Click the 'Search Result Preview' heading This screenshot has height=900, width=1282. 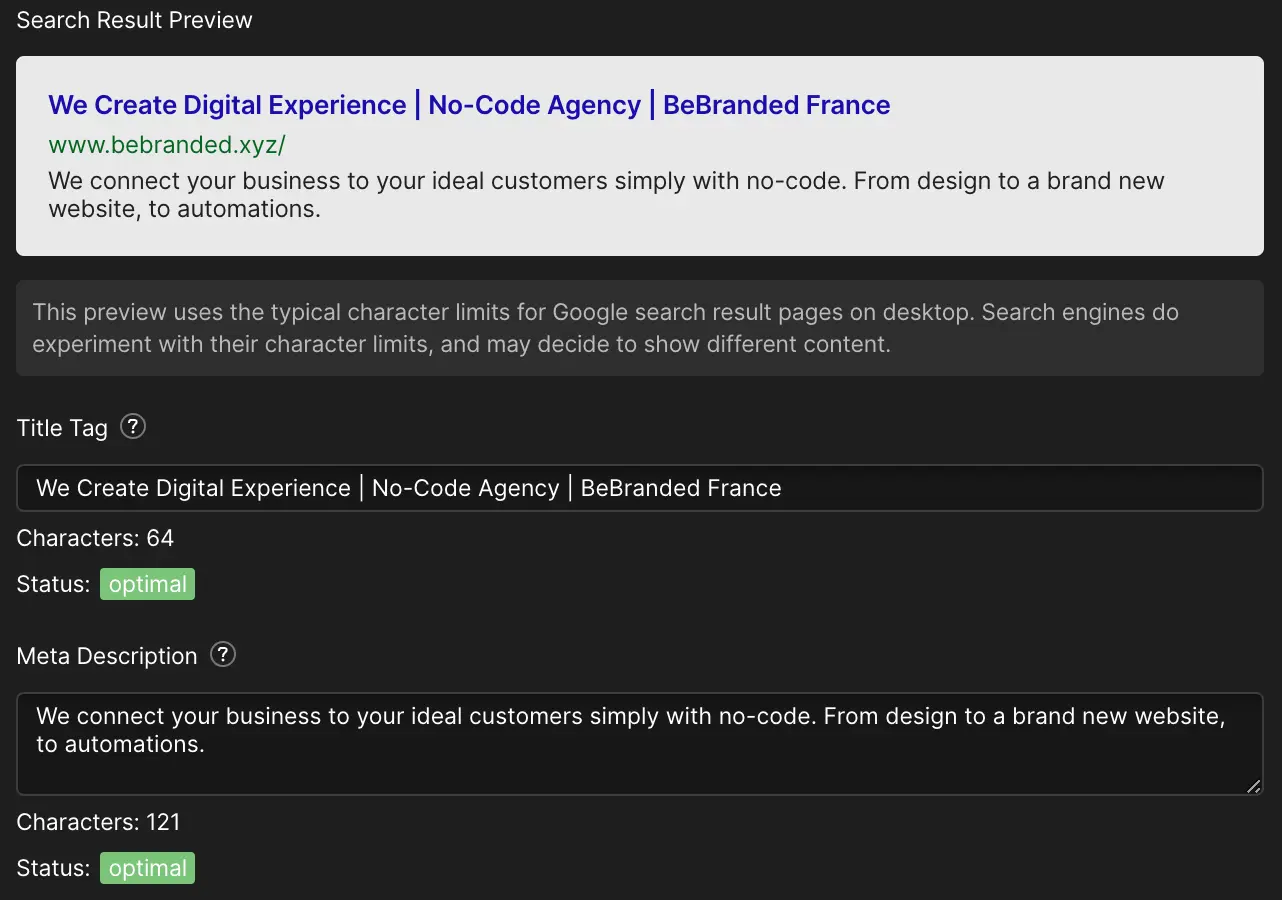pyautogui.click(x=135, y=20)
